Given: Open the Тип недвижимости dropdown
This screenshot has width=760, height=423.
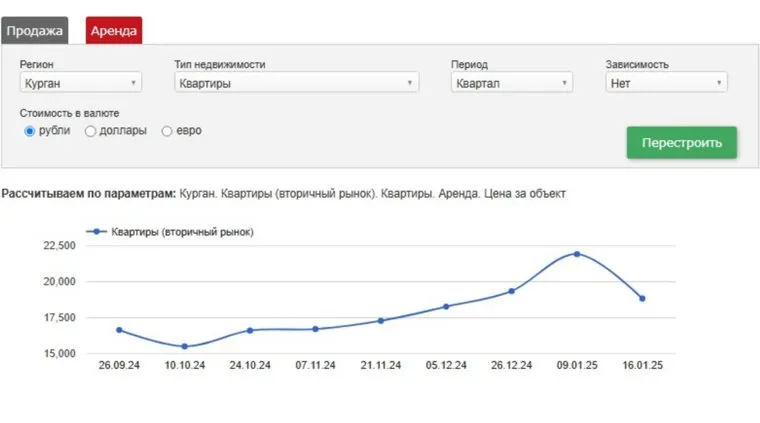Looking at the screenshot, I should tap(296, 83).
